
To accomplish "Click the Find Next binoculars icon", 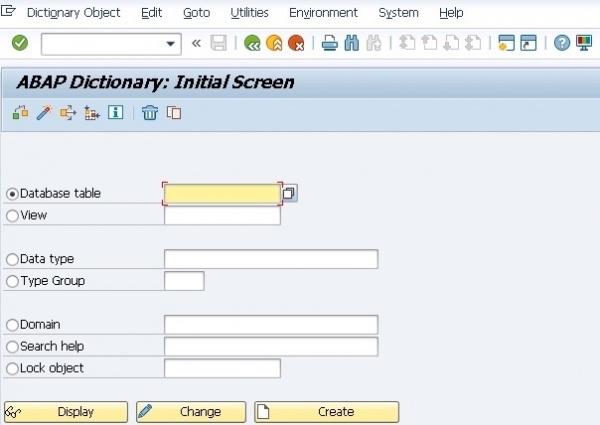I will [374, 43].
